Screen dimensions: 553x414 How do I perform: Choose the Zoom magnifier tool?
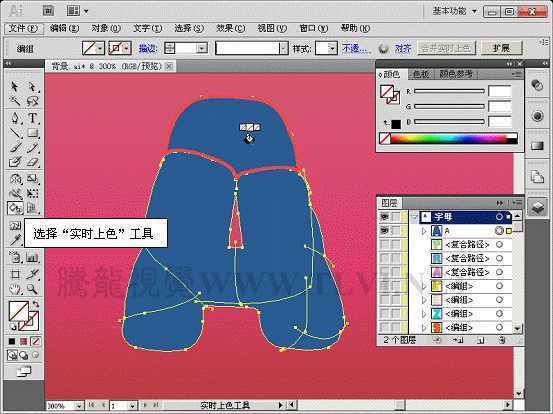tap(32, 289)
